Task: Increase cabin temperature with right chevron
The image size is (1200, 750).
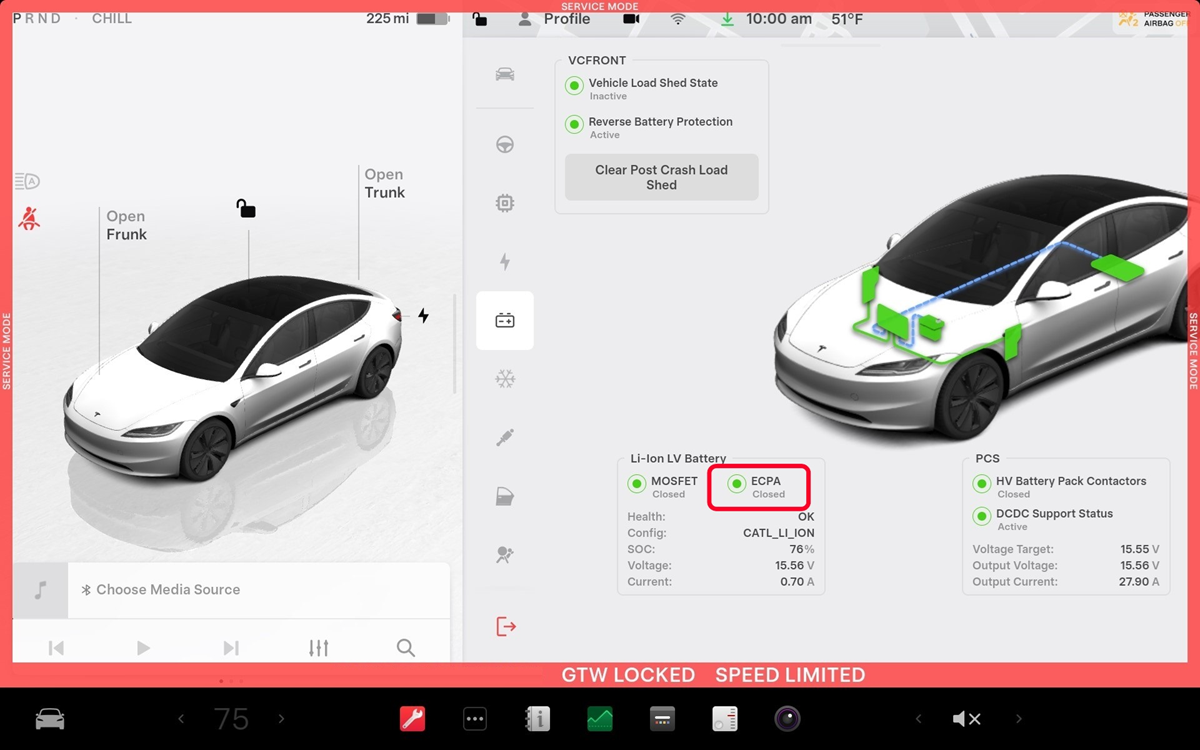Action: click(281, 719)
